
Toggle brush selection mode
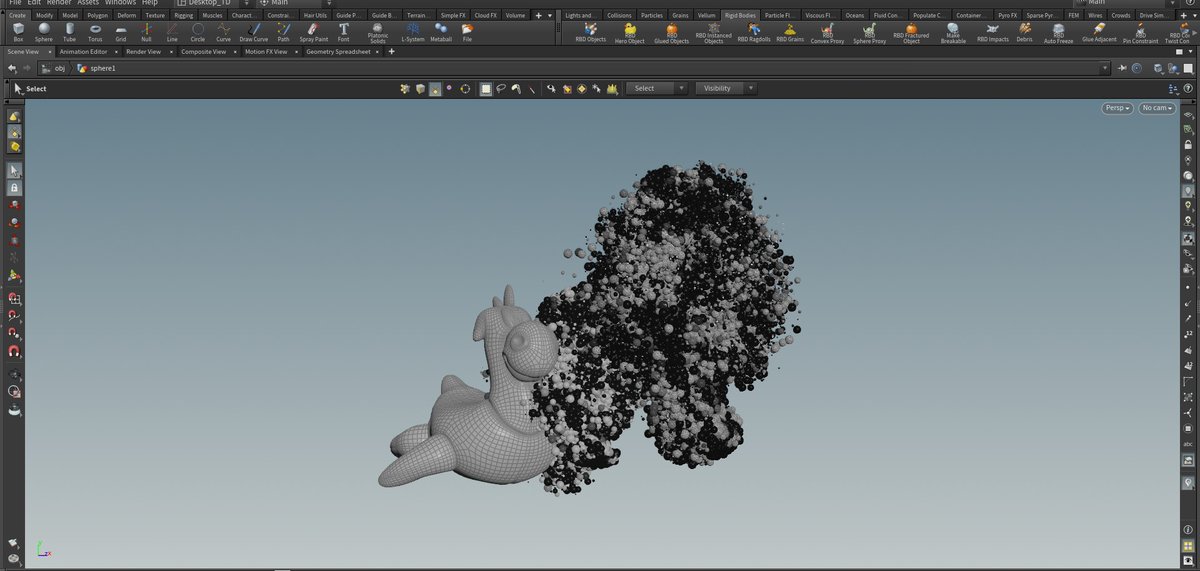pyautogui.click(x=517, y=88)
